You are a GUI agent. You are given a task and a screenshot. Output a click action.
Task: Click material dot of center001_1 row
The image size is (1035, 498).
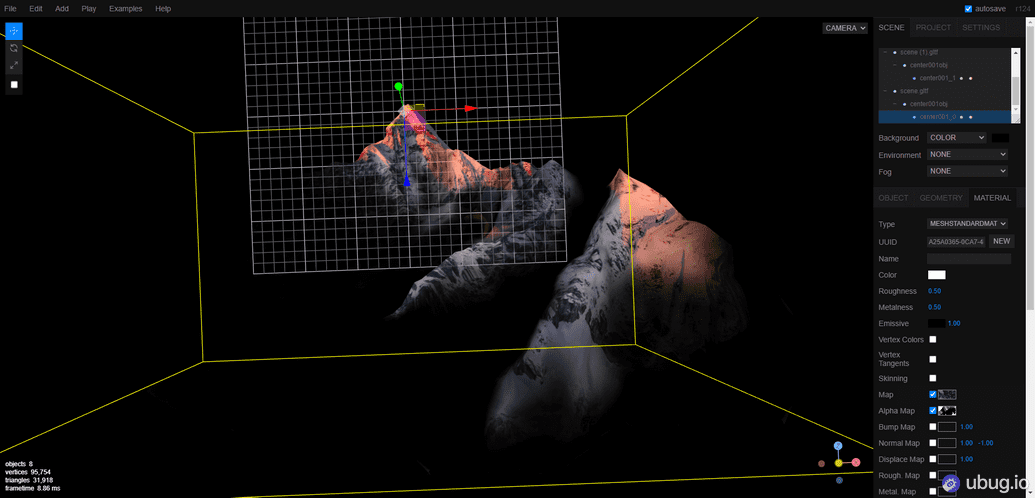[x=971, y=79]
